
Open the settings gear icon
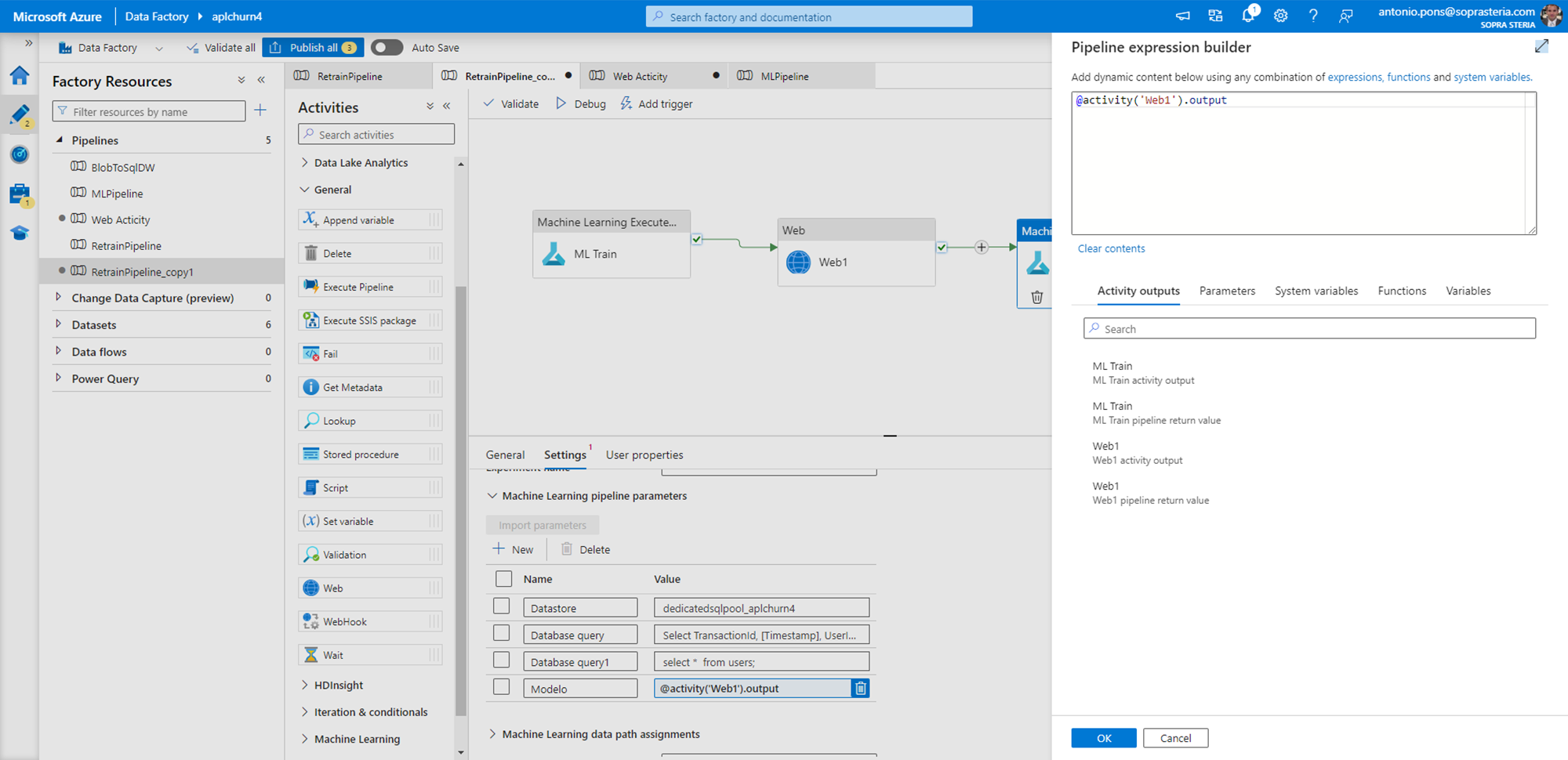pyautogui.click(x=1280, y=16)
